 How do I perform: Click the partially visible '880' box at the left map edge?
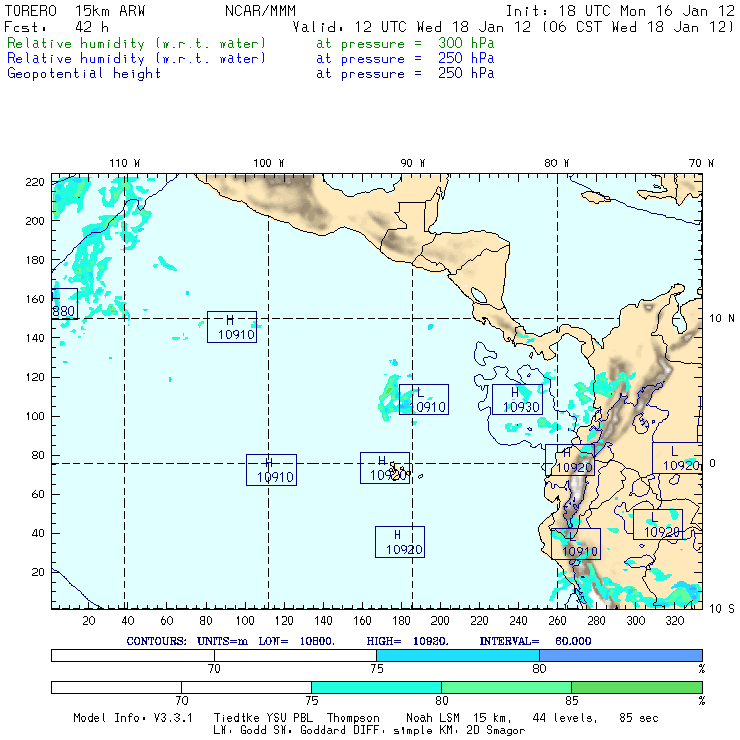65,304
